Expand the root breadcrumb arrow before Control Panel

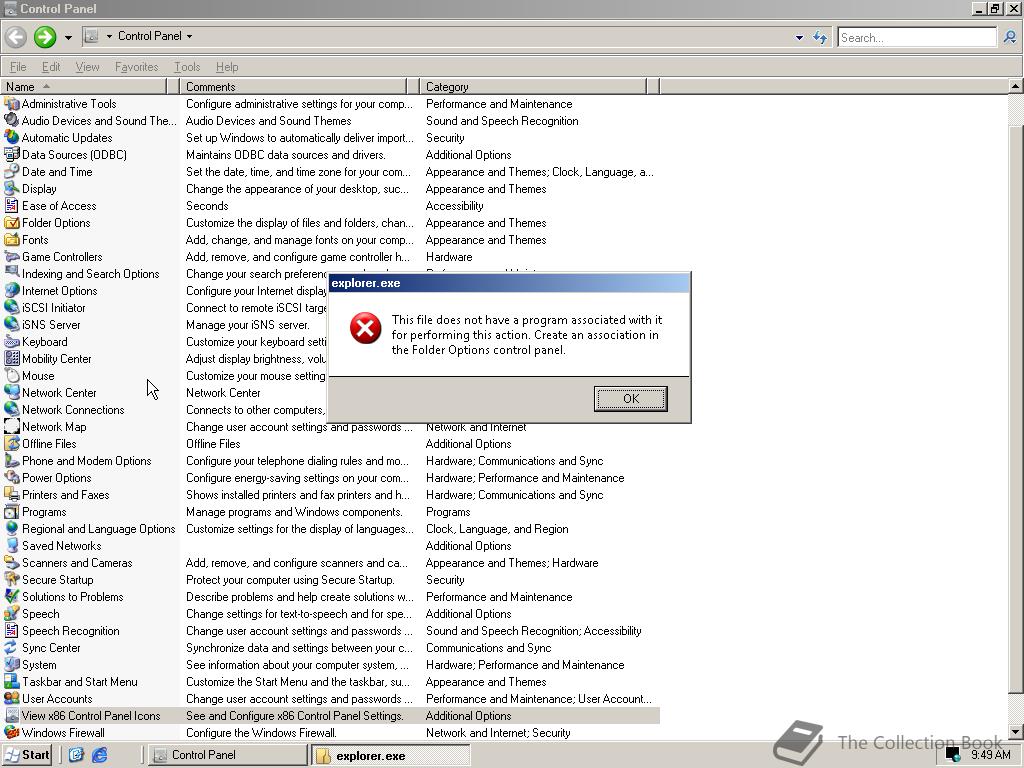[x=108, y=37]
